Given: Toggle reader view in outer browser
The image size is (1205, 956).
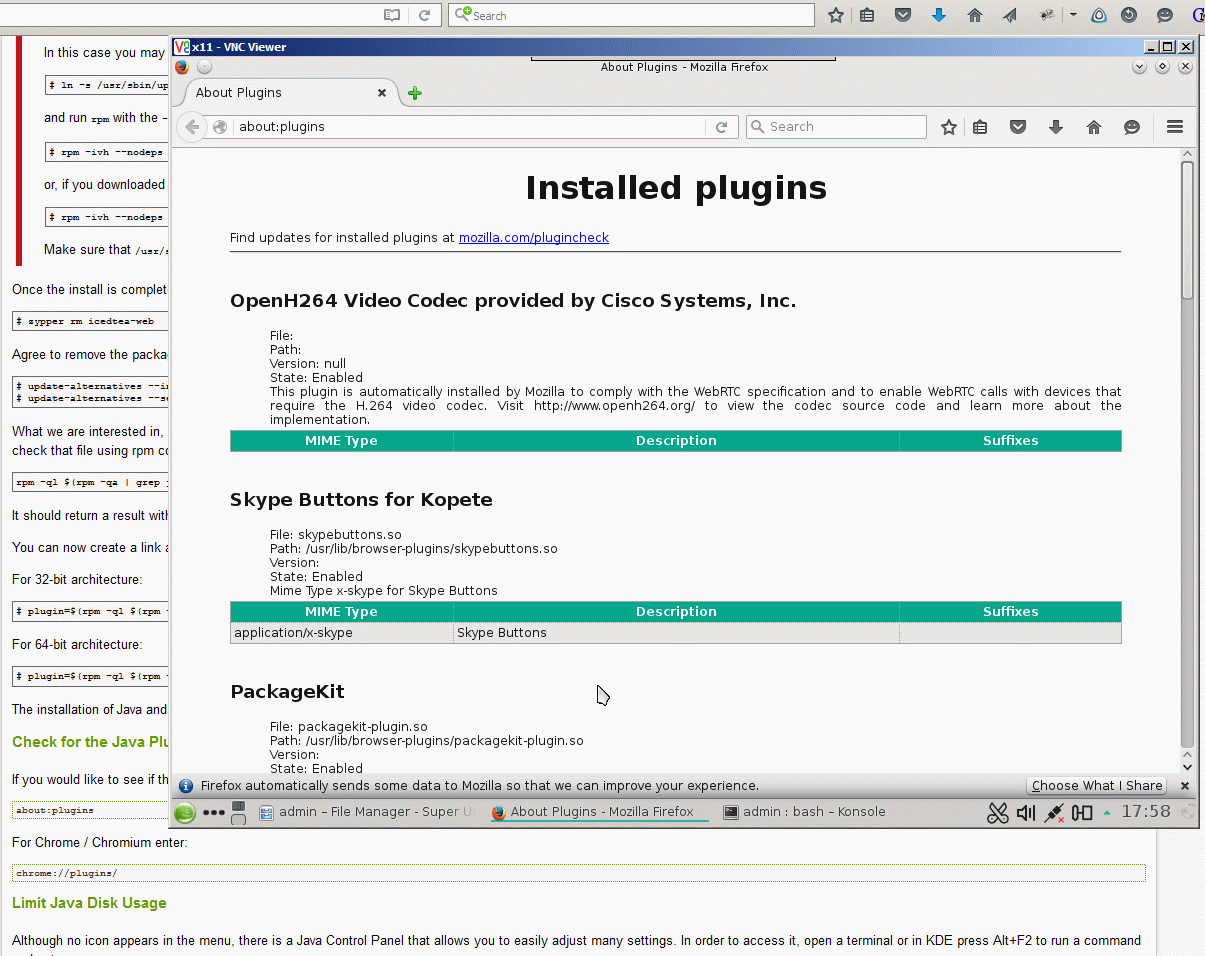Looking at the screenshot, I should tap(392, 15).
